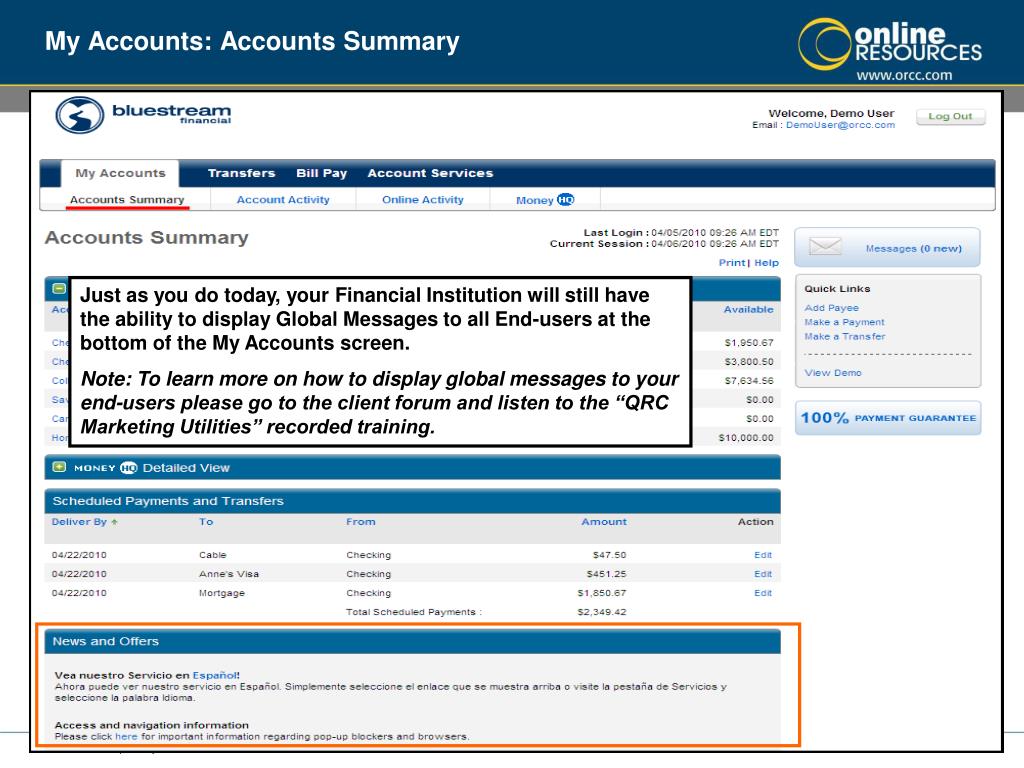This screenshot has height=768, width=1024.
Task: Click the $10,000.00 available balance
Action: pos(746,438)
